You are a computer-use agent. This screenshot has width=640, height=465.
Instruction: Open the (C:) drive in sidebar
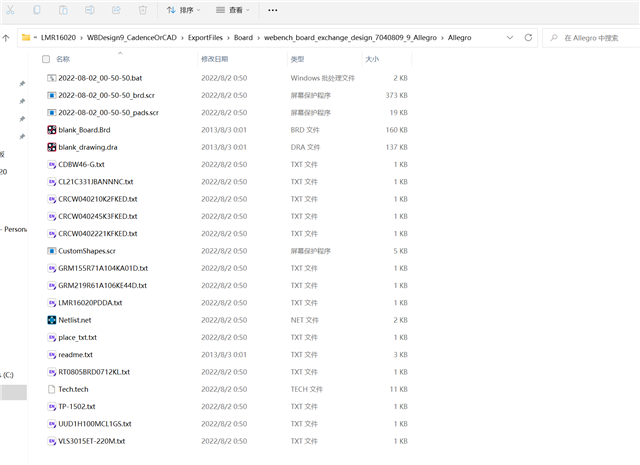click(x=7, y=375)
